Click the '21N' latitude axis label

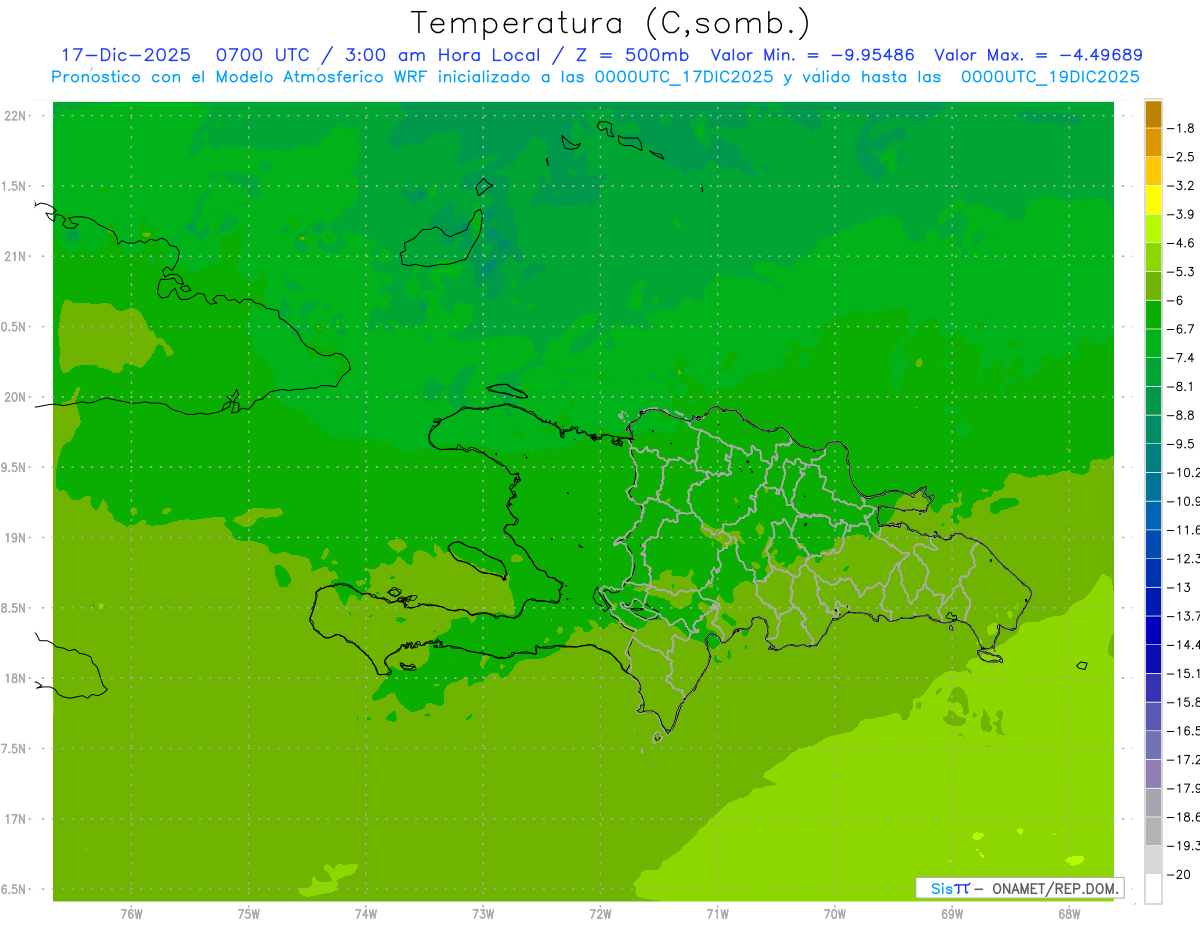click(15, 256)
